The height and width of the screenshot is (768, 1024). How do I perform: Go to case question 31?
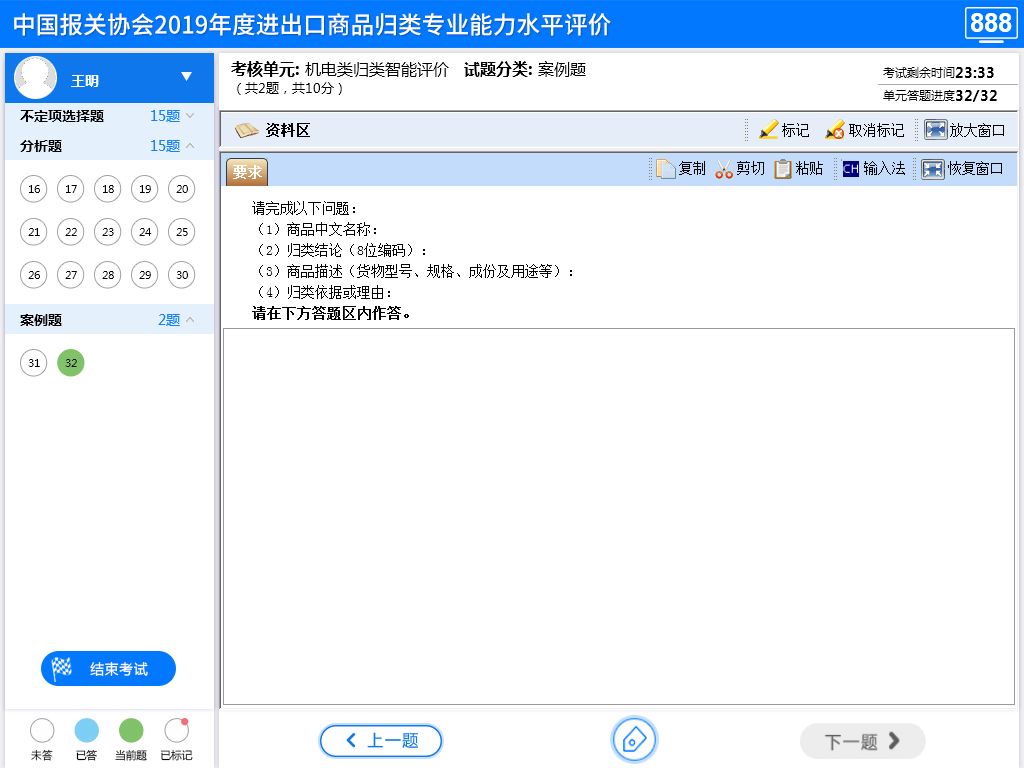(34, 362)
